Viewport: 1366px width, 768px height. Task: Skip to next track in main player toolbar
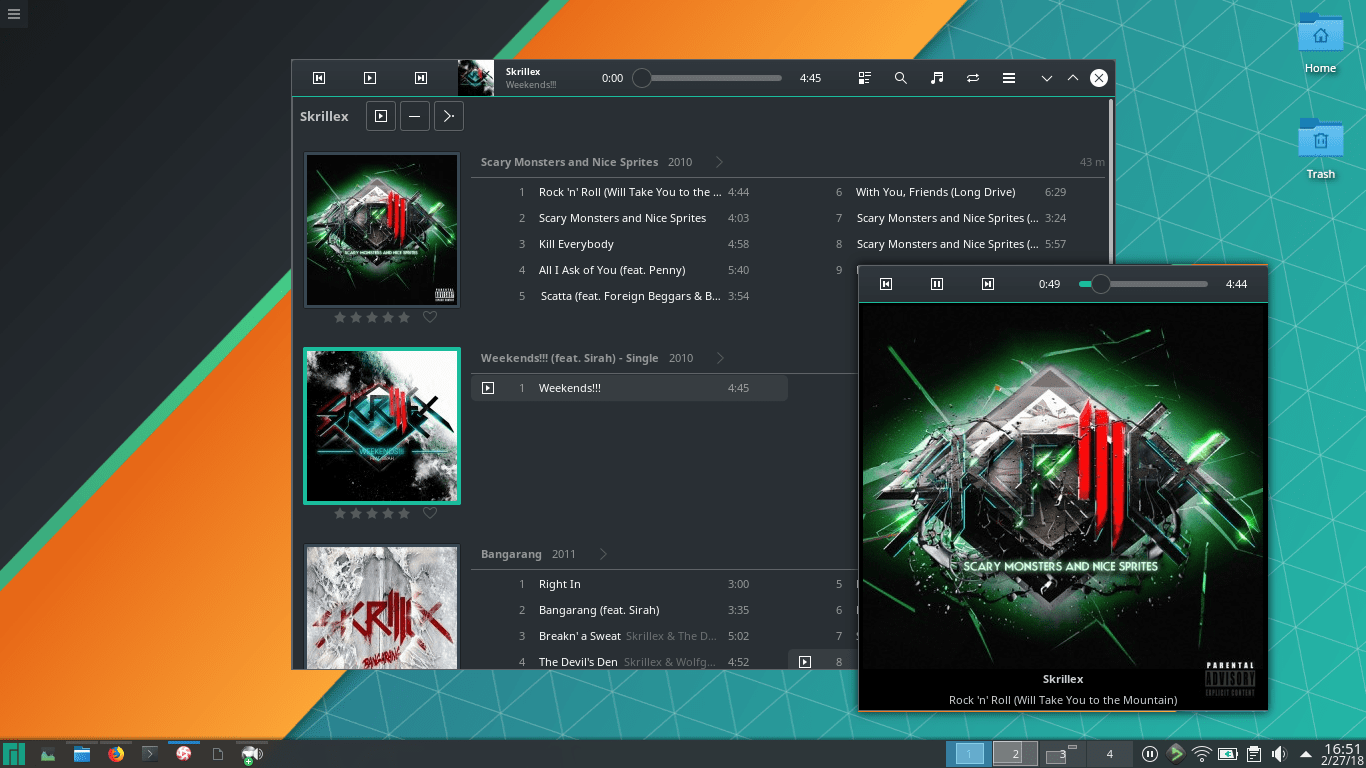[421, 78]
